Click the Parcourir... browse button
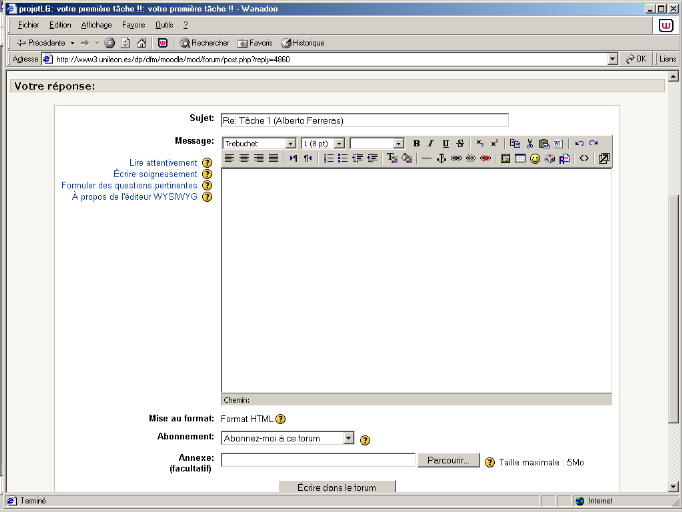Viewport: 682px width, 512px height. (x=448, y=460)
